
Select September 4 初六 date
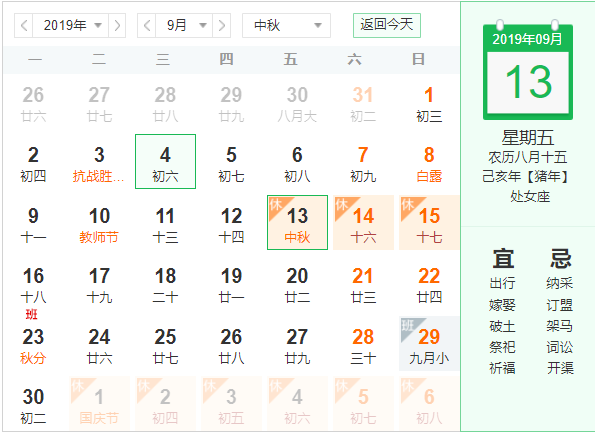pos(165,161)
